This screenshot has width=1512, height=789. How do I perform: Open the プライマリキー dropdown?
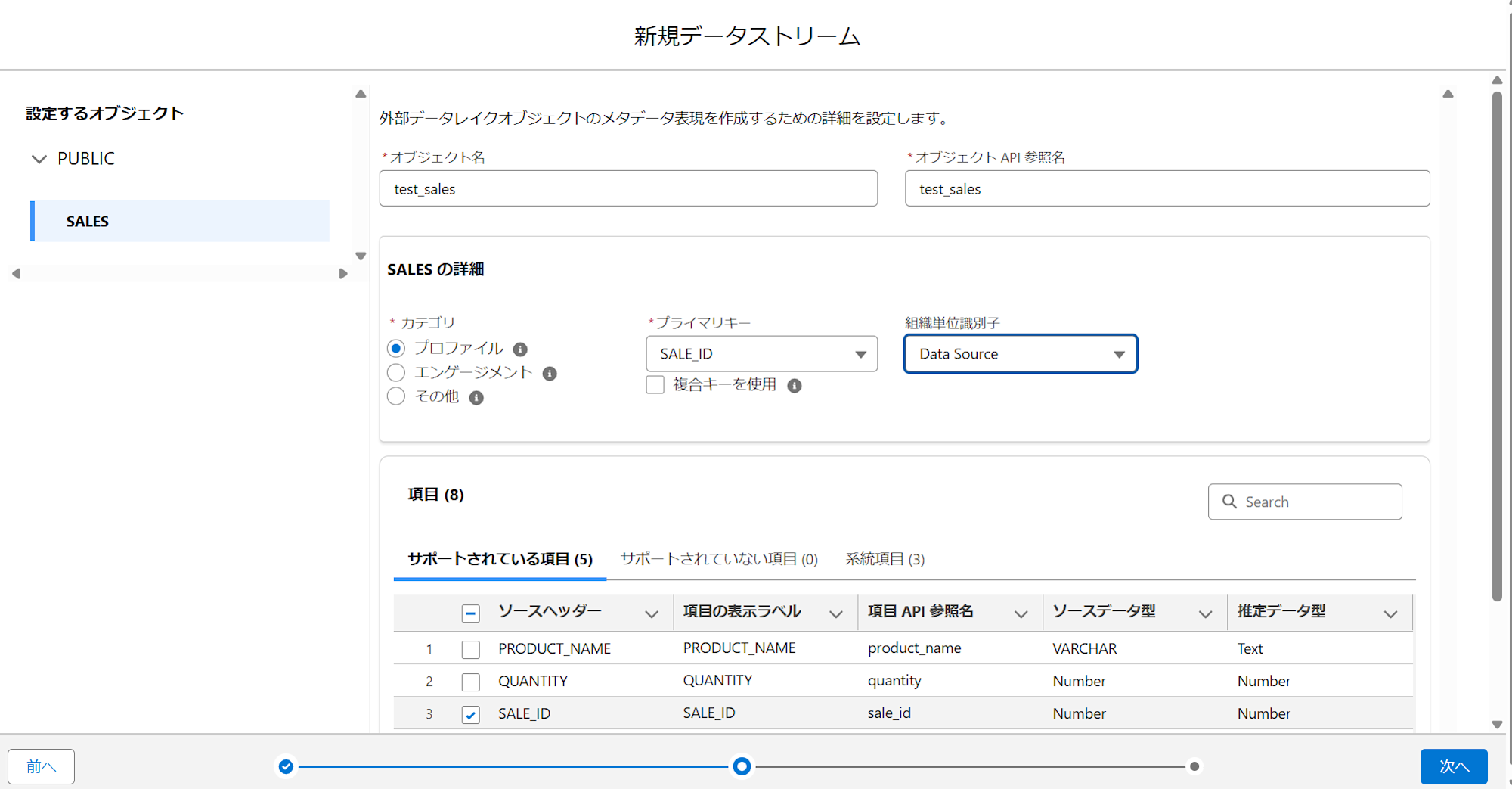click(761, 354)
